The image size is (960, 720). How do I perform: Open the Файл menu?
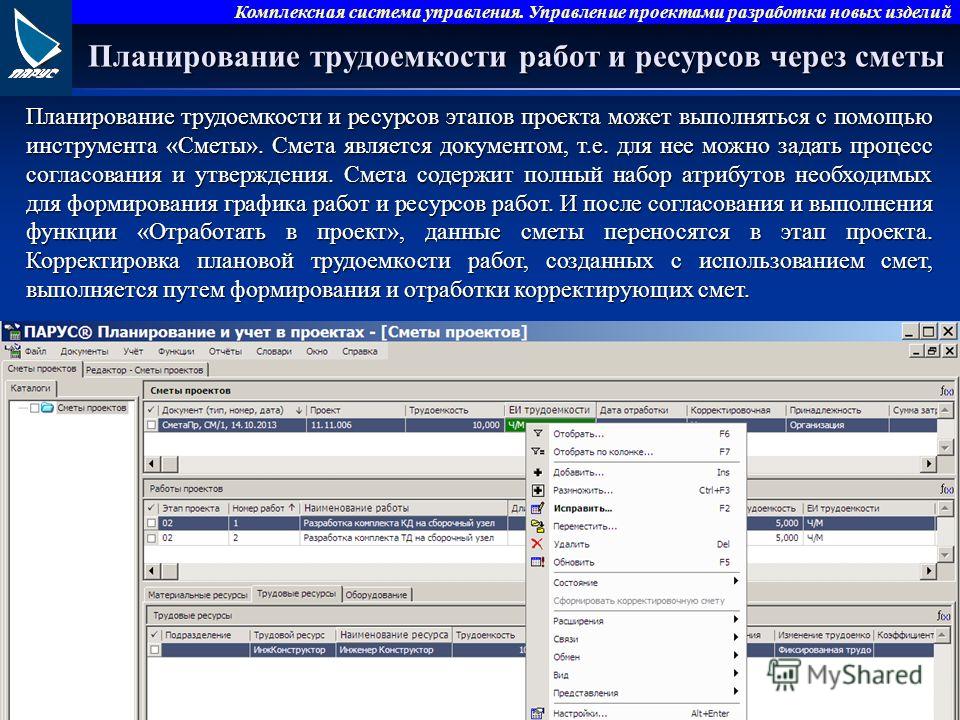coord(36,351)
